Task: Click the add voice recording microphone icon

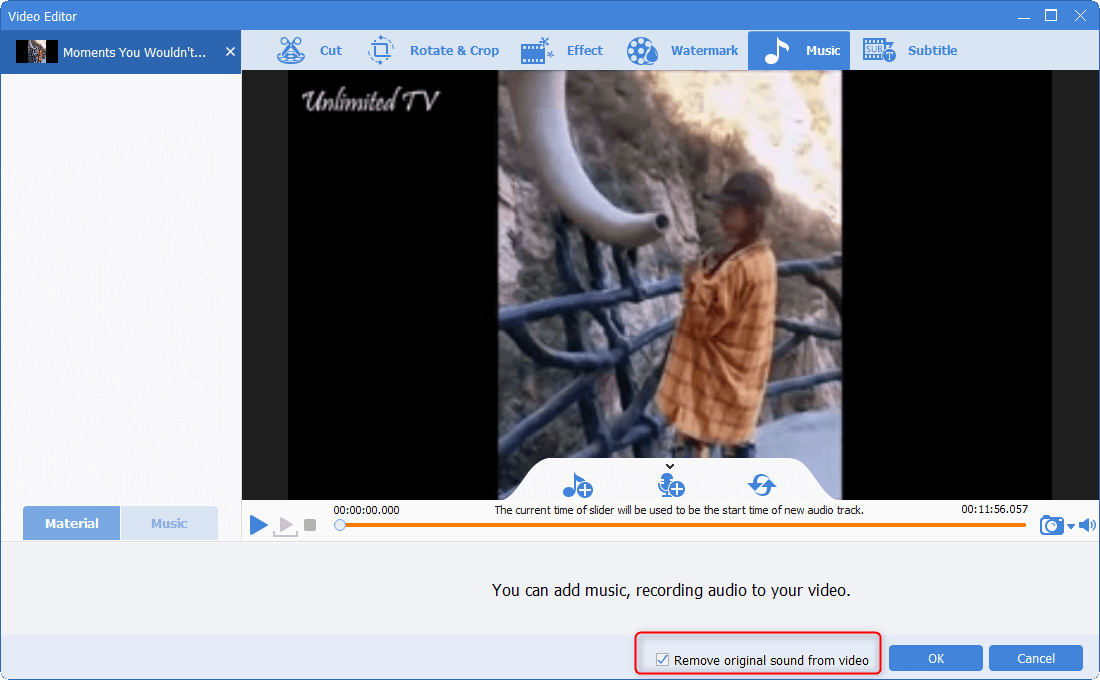Action: point(670,486)
